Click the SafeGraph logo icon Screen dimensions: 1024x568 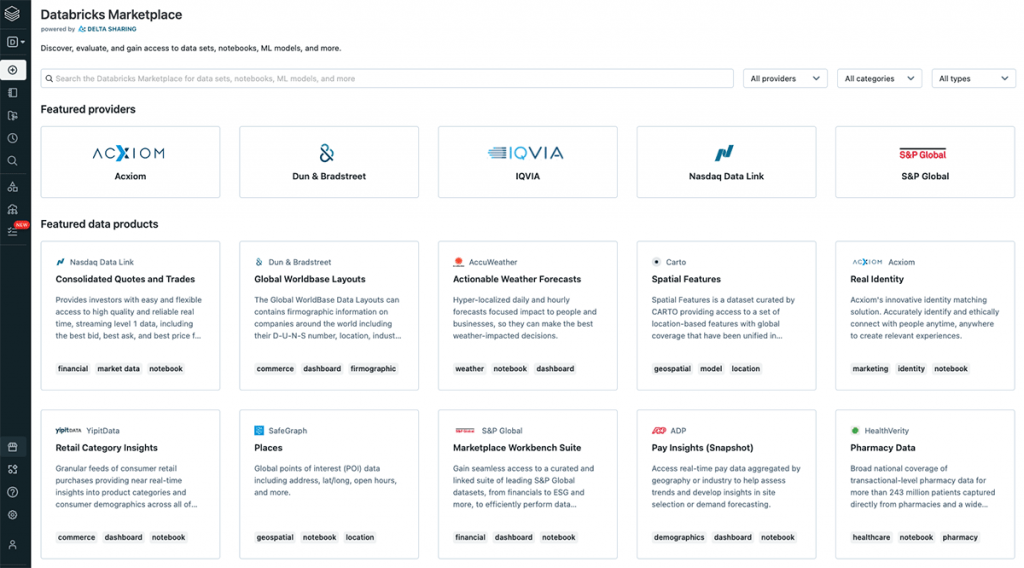tap(259, 430)
